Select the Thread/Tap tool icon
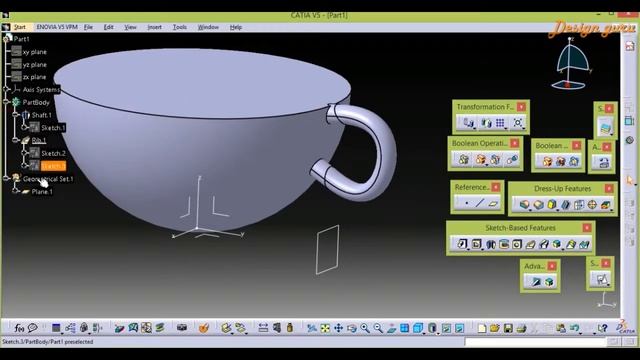Viewport: 640px width, 360px height. point(592,204)
